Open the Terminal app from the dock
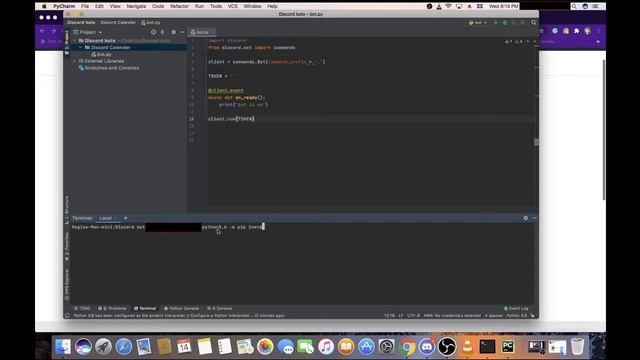 coord(487,347)
